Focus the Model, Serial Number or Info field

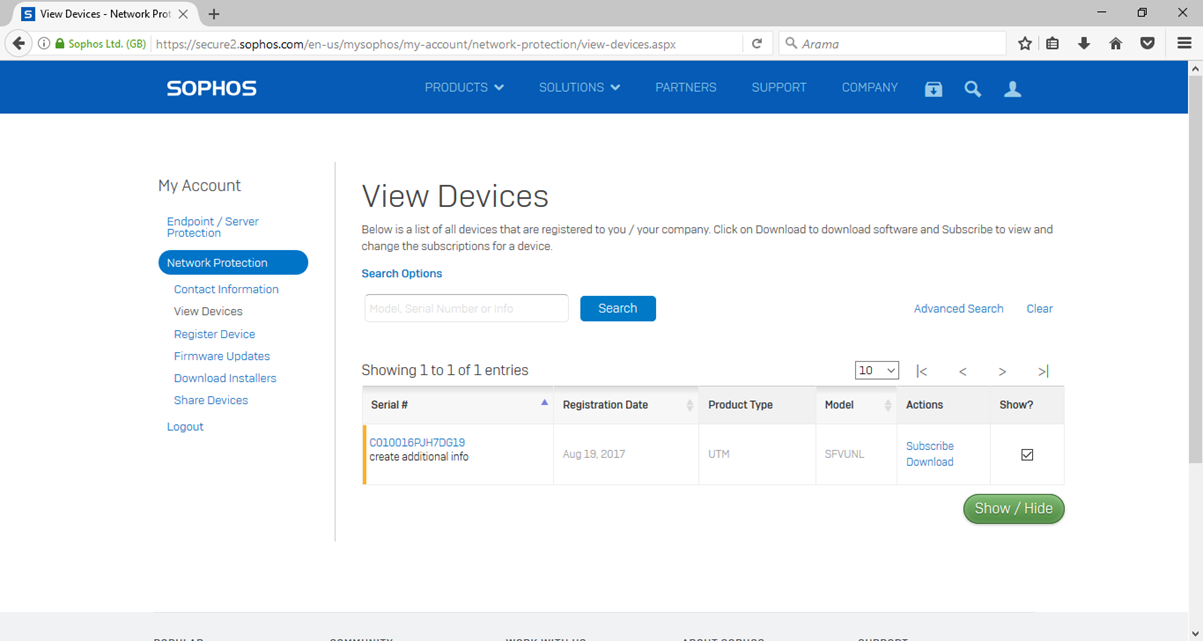tap(466, 308)
